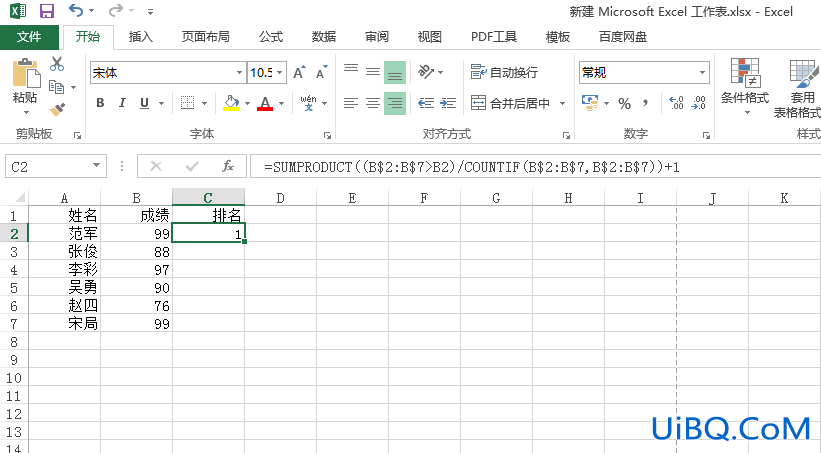Image resolution: width=821 pixels, height=453 pixels.
Task: Click the Copy icon
Action: [57, 86]
